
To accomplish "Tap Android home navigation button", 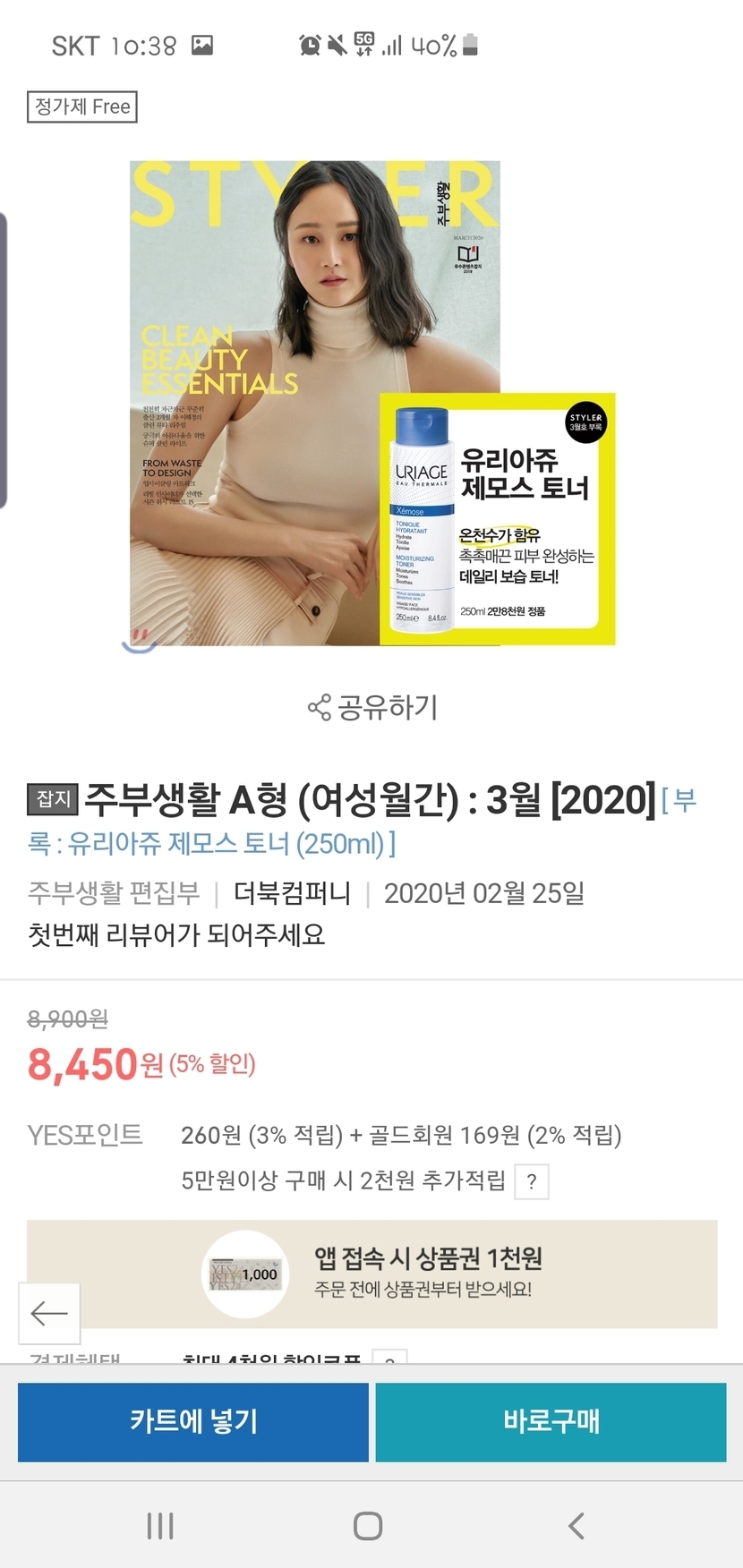I will (x=368, y=1526).
